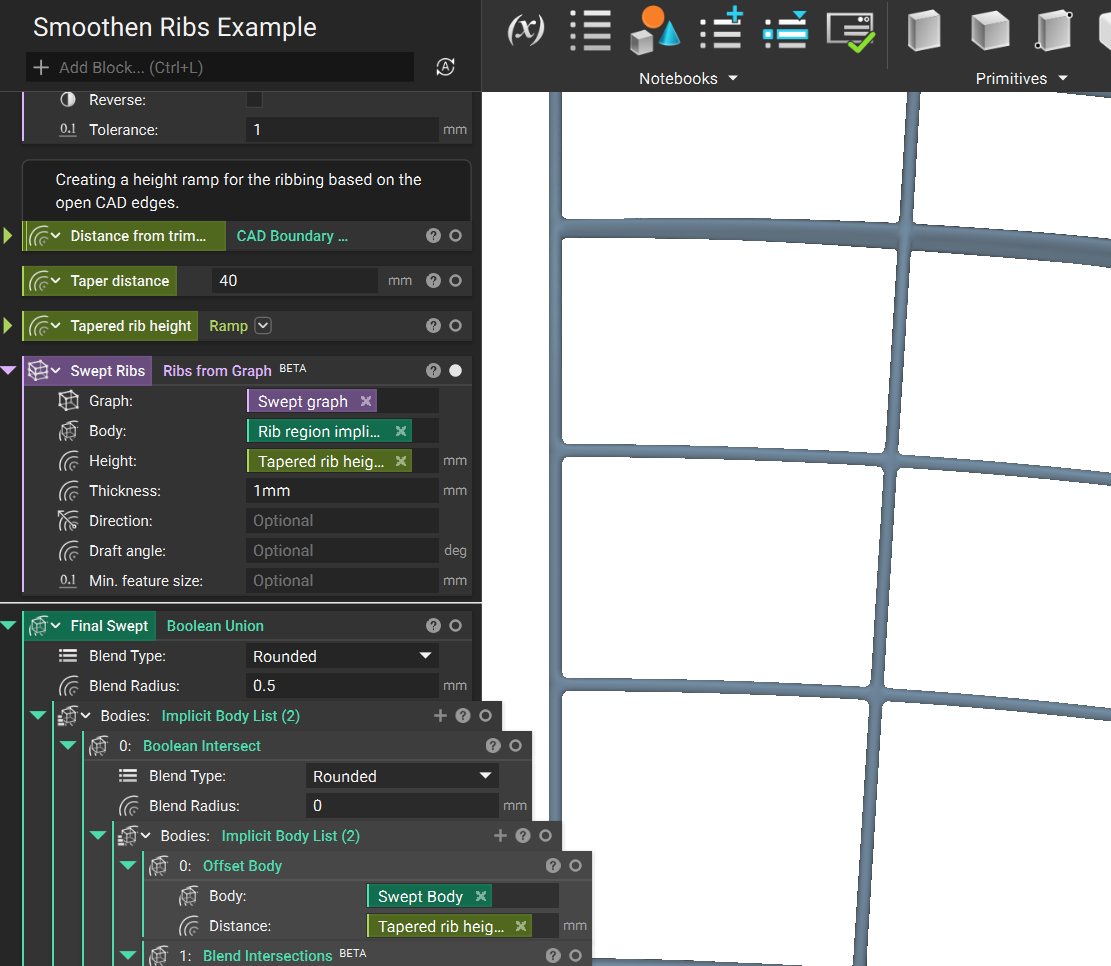Toggle visibility circle for Taper distance
Image resolution: width=1111 pixels, height=966 pixels.
(x=456, y=281)
